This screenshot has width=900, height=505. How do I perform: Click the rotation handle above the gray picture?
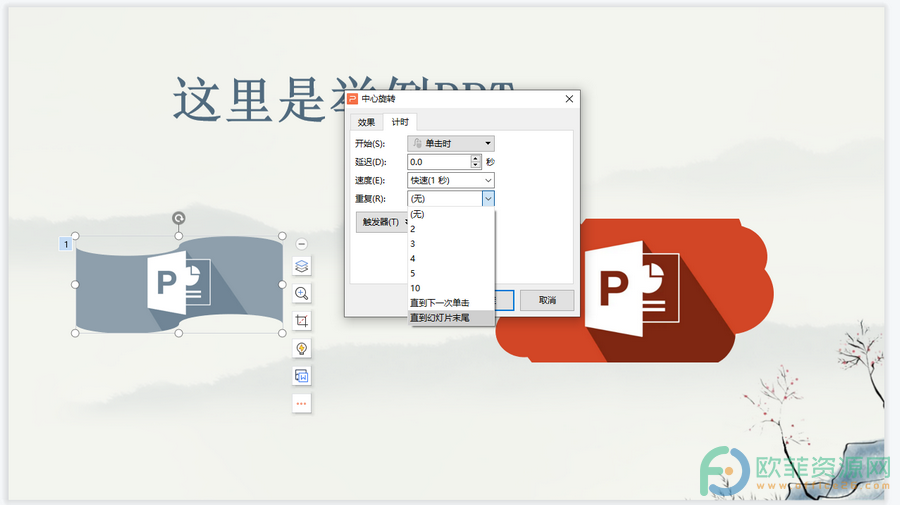pyautogui.click(x=179, y=218)
